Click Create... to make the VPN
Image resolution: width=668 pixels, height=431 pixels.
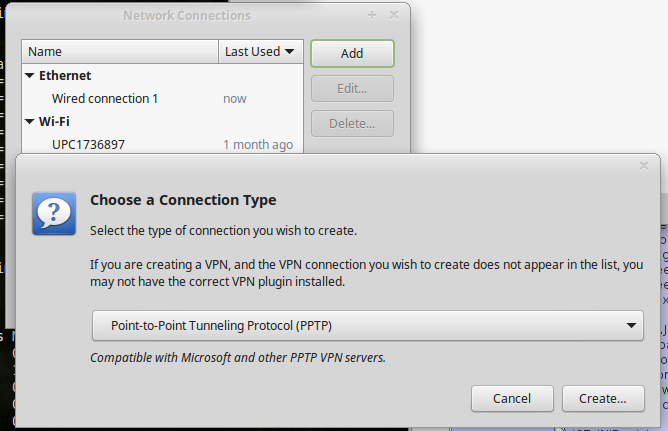click(603, 399)
